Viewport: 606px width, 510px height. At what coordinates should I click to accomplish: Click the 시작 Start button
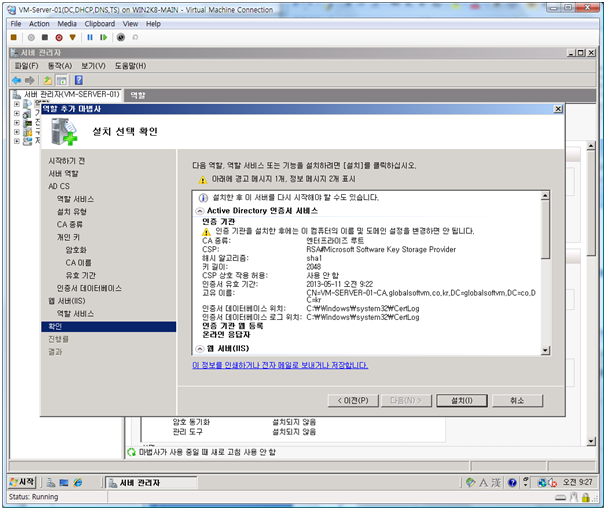[22, 482]
